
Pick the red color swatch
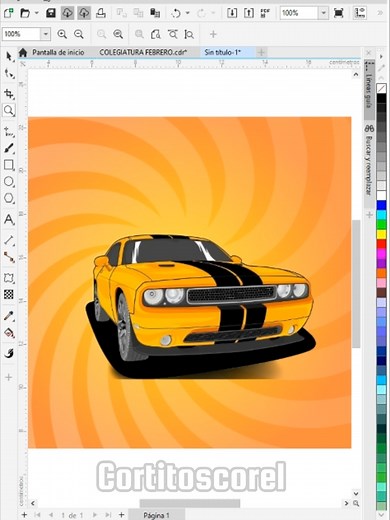pos(382,244)
